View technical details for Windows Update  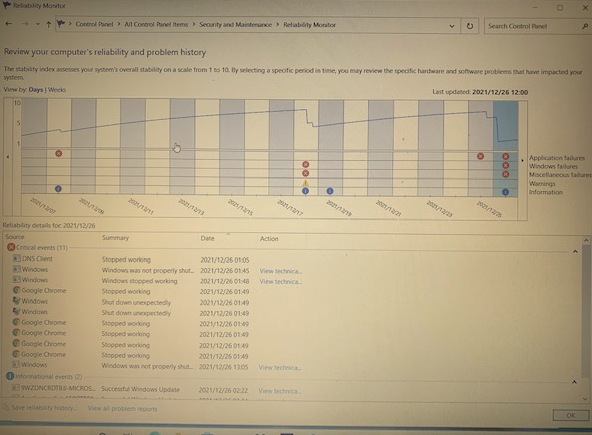[280, 391]
